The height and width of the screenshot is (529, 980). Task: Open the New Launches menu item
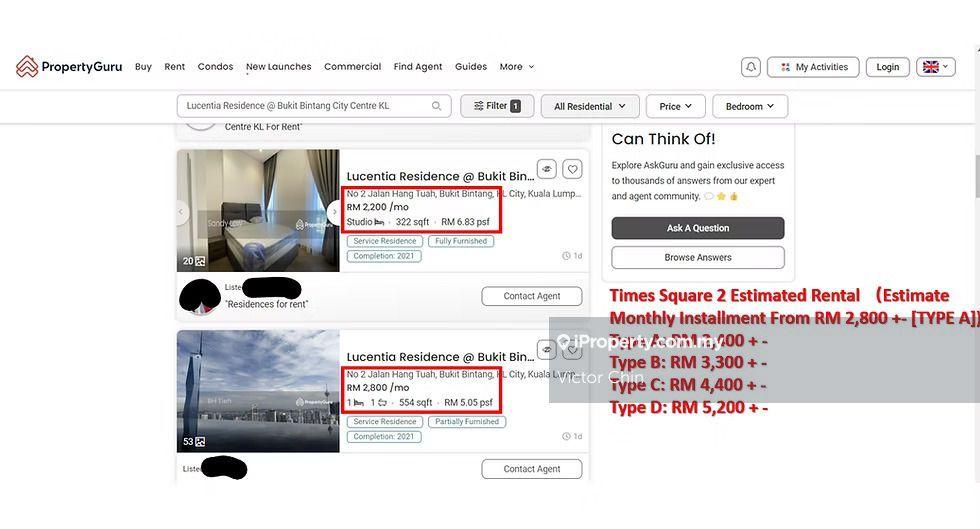(278, 66)
